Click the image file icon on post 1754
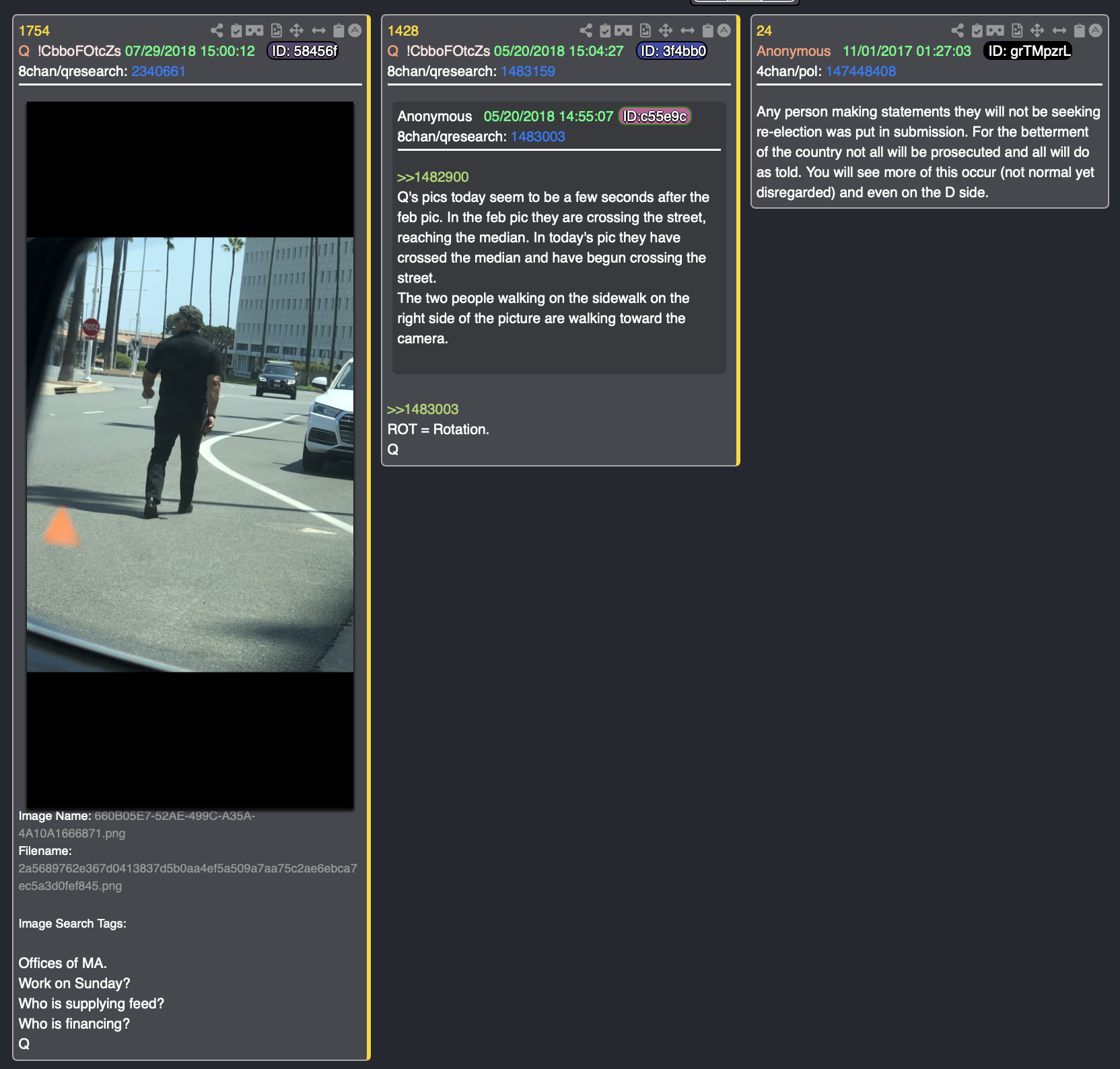The height and width of the screenshot is (1069, 1120). tap(277, 30)
